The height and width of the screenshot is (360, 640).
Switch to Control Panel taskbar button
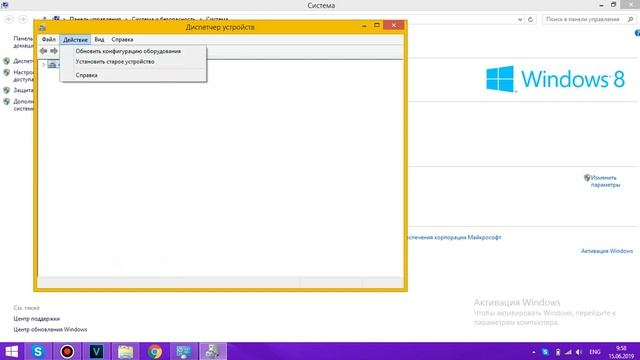(x=184, y=351)
